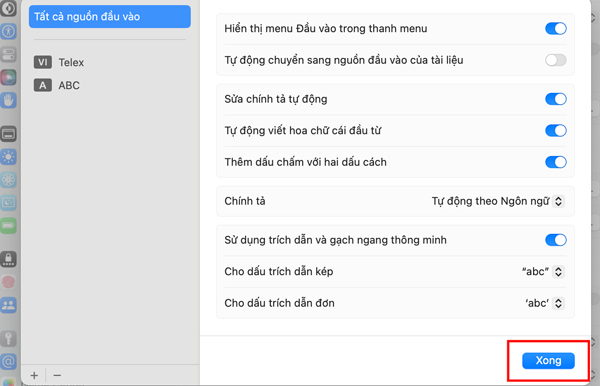
Task: Click the ‘abc’ single quote sample value
Action: [537, 303]
